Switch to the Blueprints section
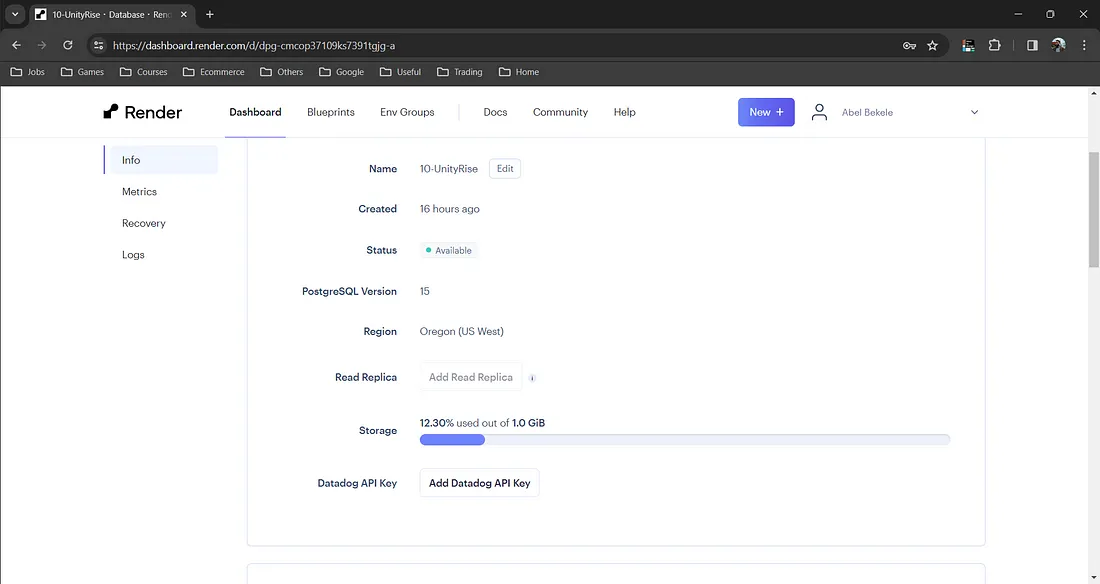This screenshot has width=1100, height=584. pyautogui.click(x=330, y=112)
